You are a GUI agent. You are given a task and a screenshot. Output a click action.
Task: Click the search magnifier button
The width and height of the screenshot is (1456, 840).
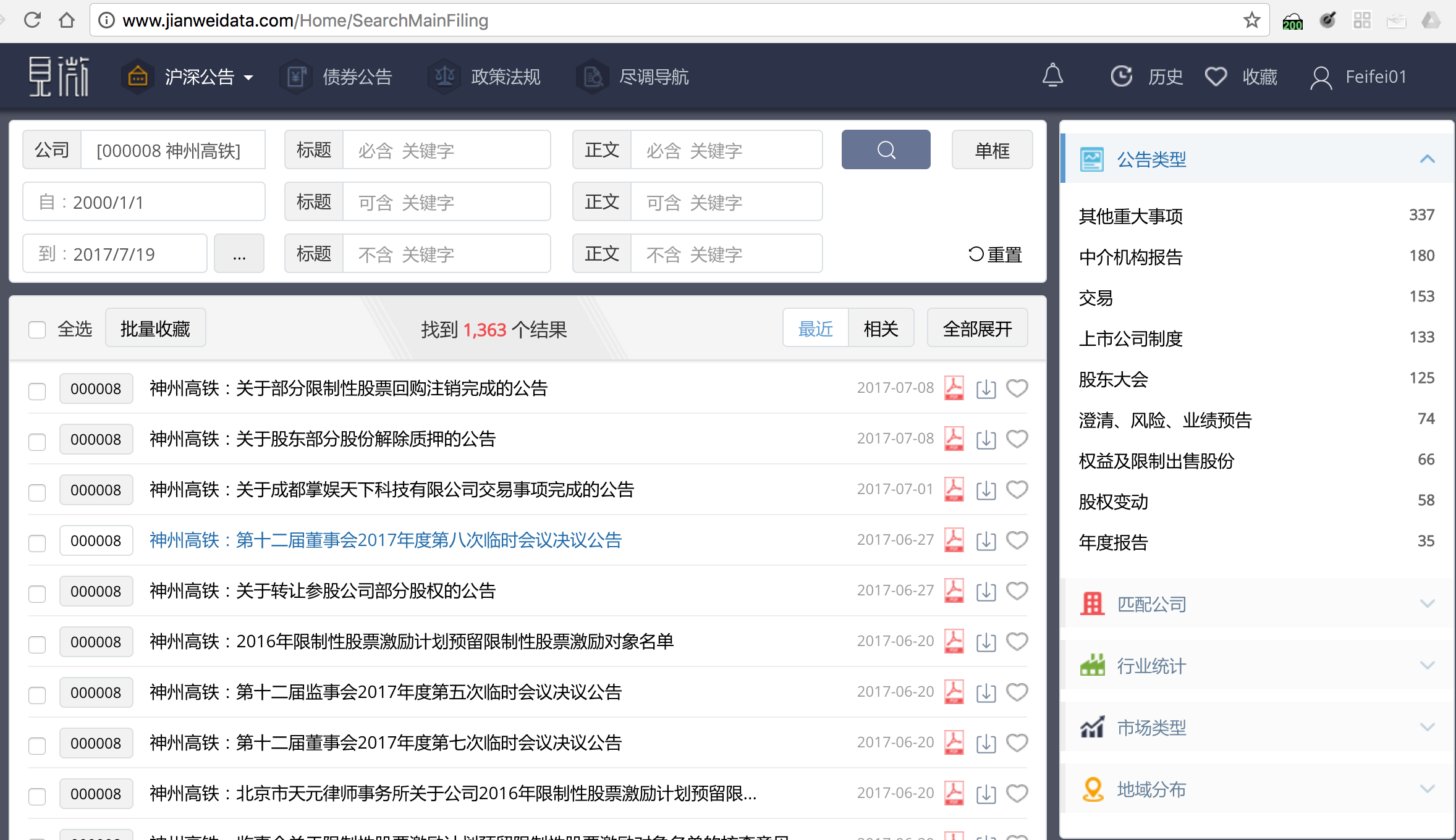886,149
